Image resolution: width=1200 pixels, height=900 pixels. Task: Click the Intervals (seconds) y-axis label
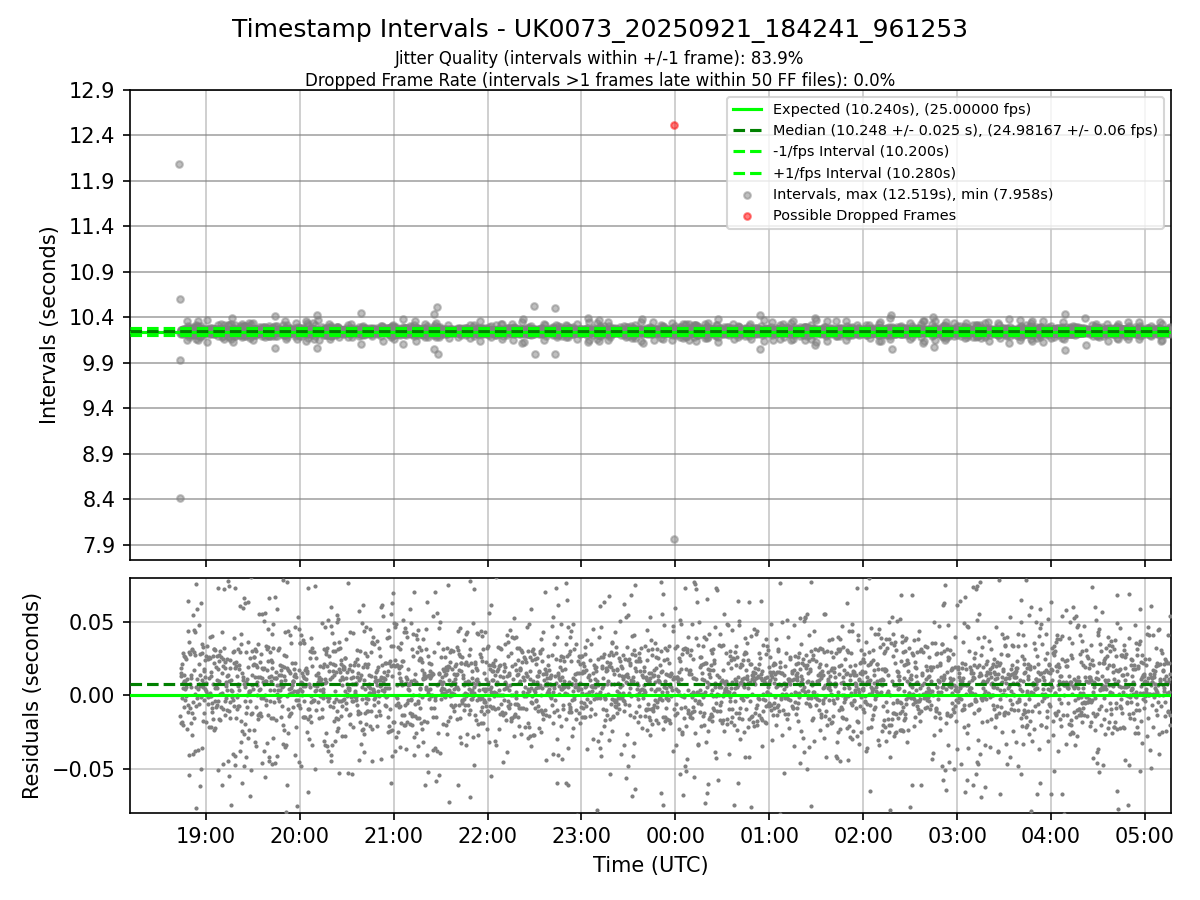49,325
